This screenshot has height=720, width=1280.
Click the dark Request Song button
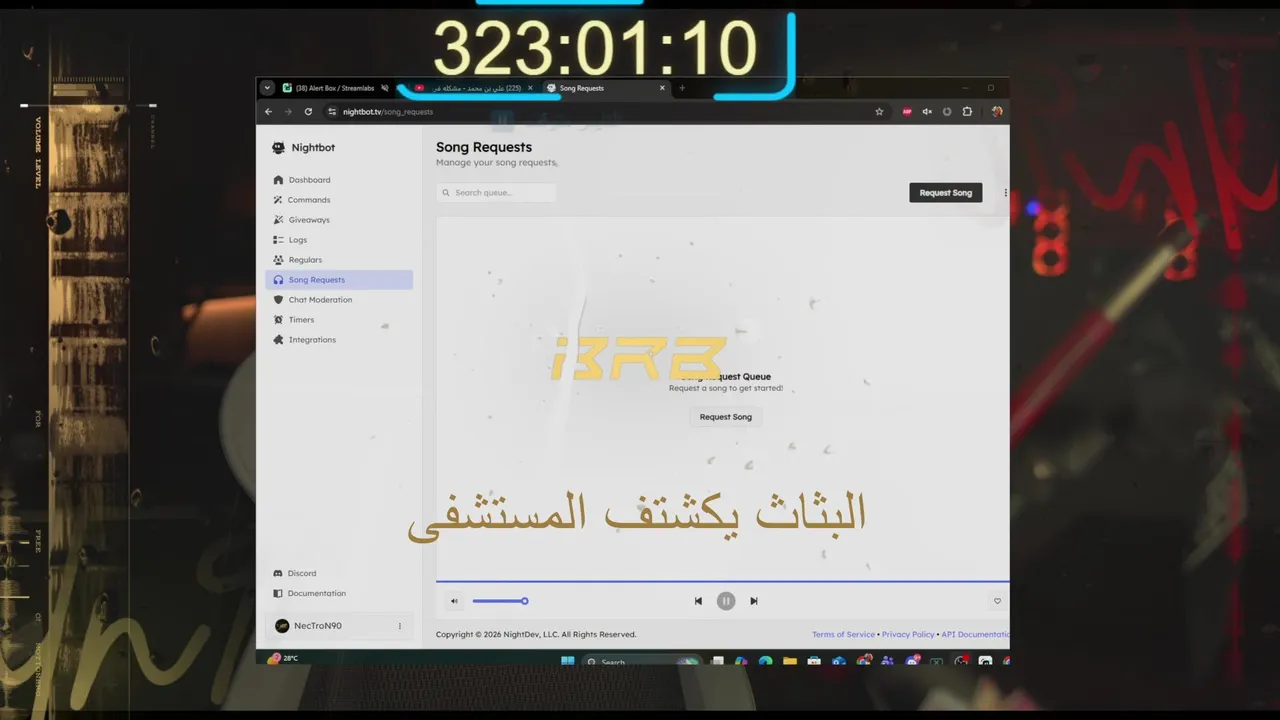tap(945, 193)
